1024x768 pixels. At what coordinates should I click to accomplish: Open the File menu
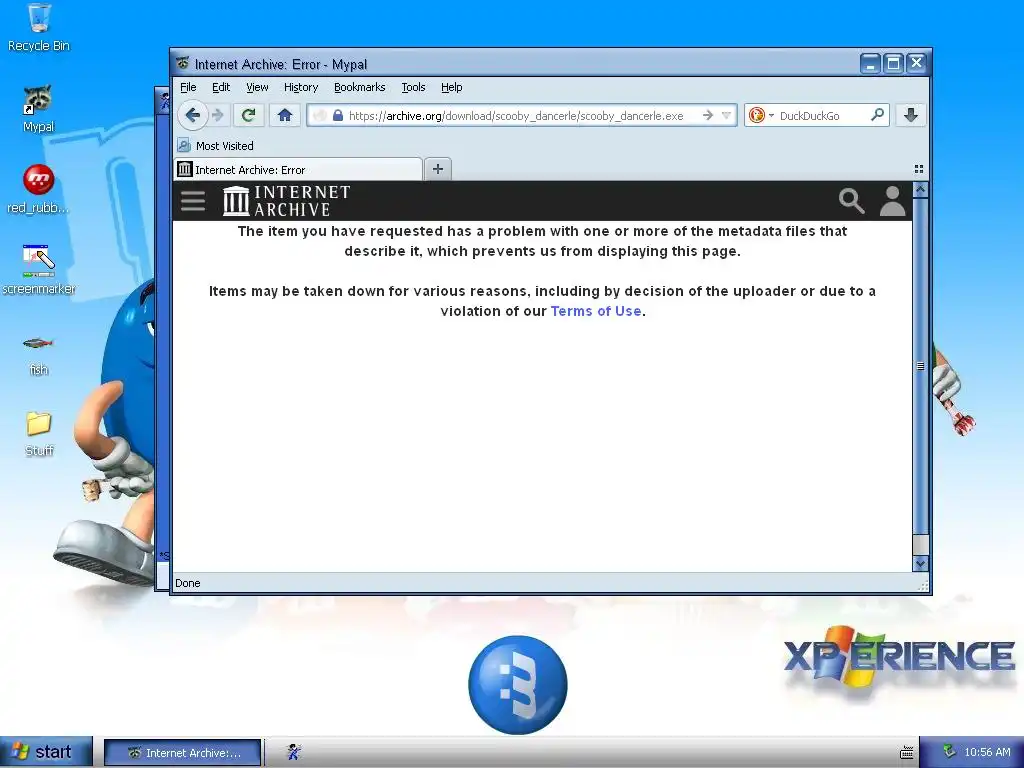(188, 87)
